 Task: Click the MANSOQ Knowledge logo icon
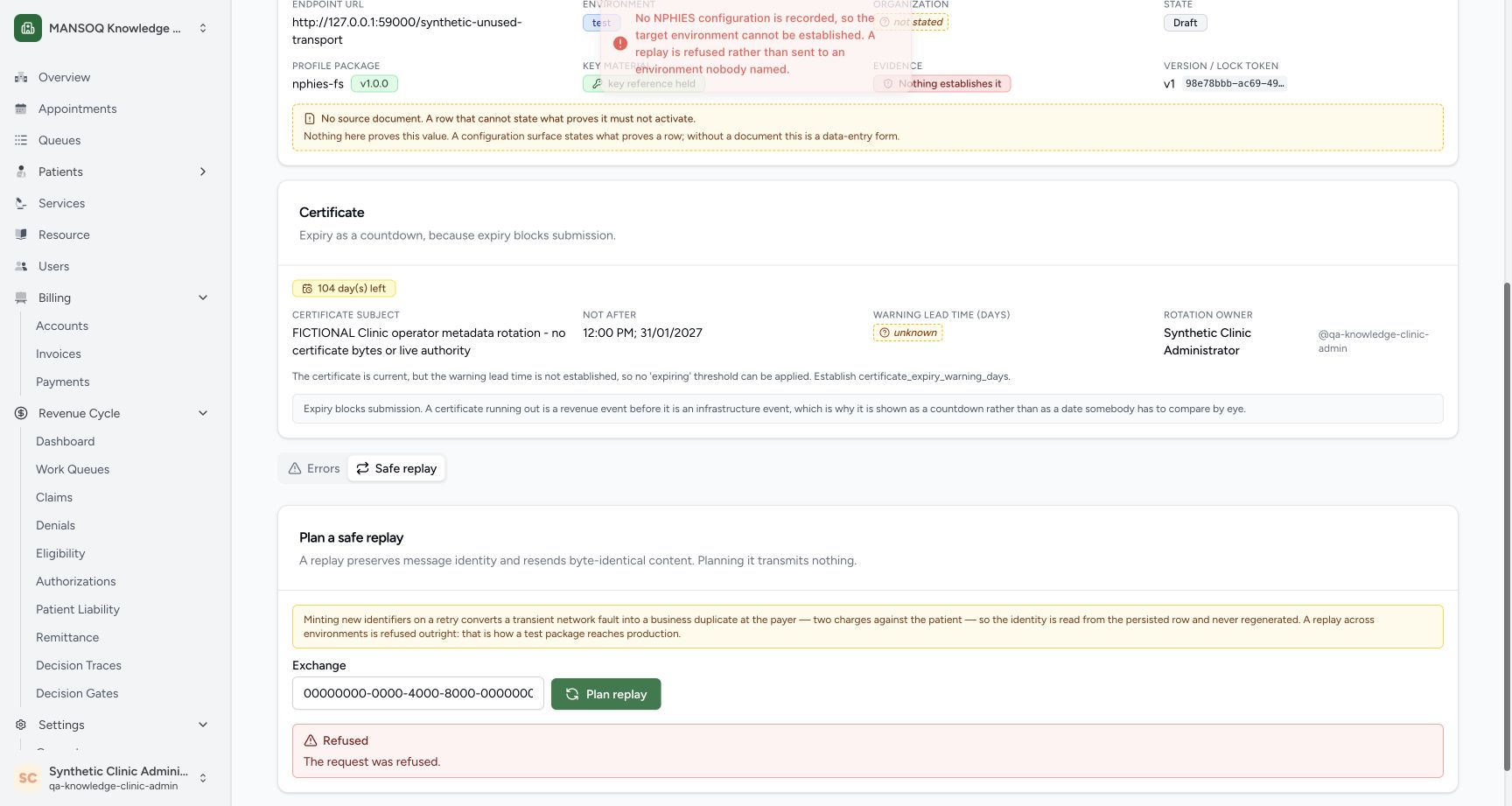28,28
